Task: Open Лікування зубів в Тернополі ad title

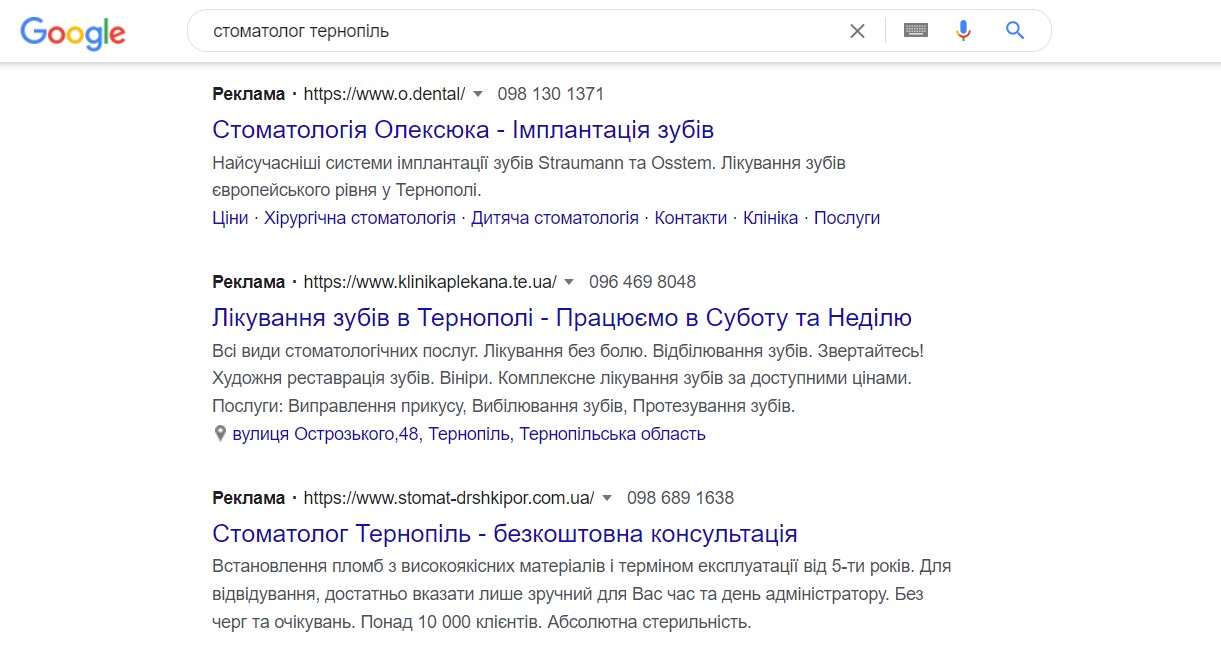Action: click(x=562, y=318)
